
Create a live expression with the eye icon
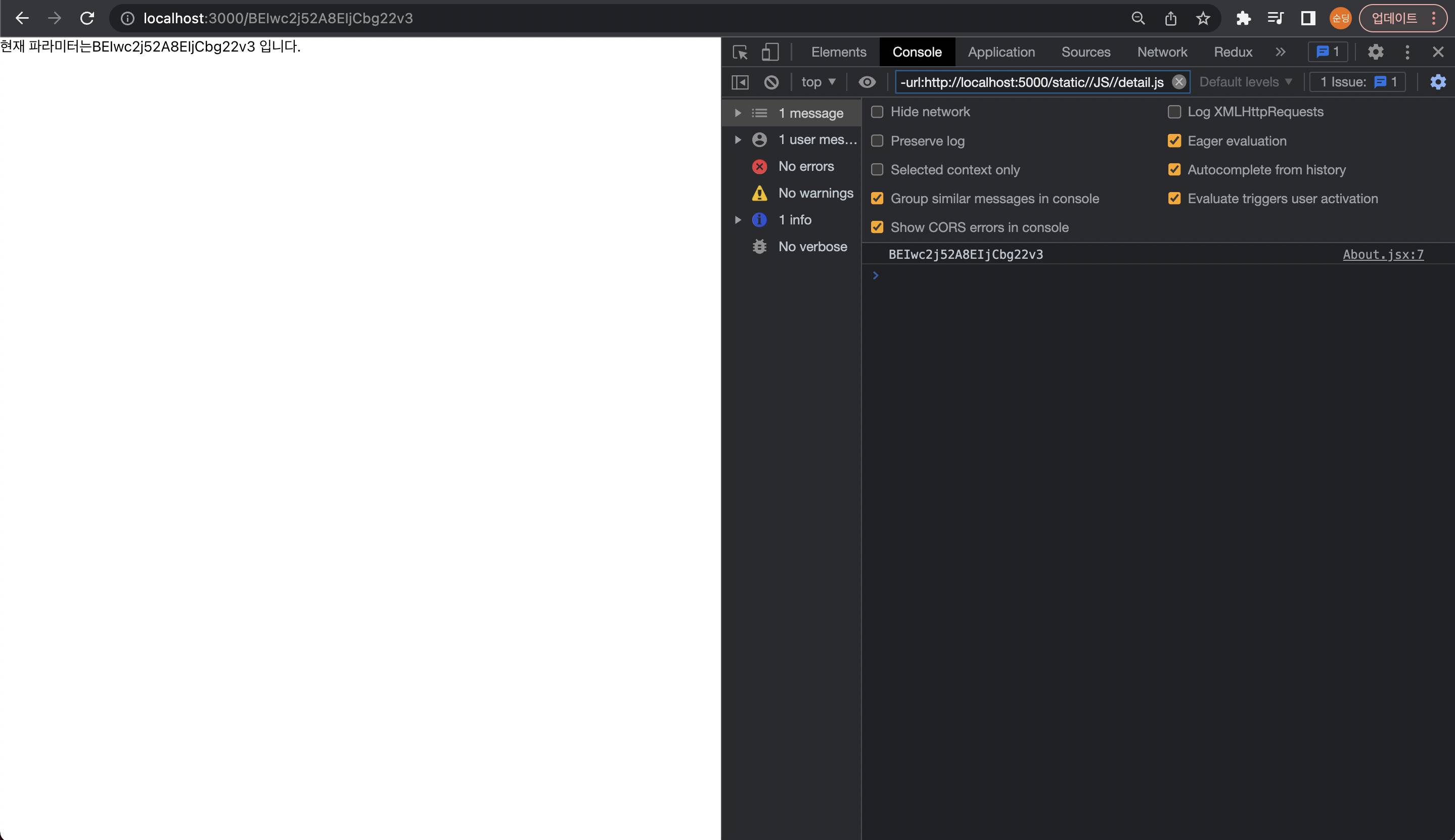click(x=867, y=82)
